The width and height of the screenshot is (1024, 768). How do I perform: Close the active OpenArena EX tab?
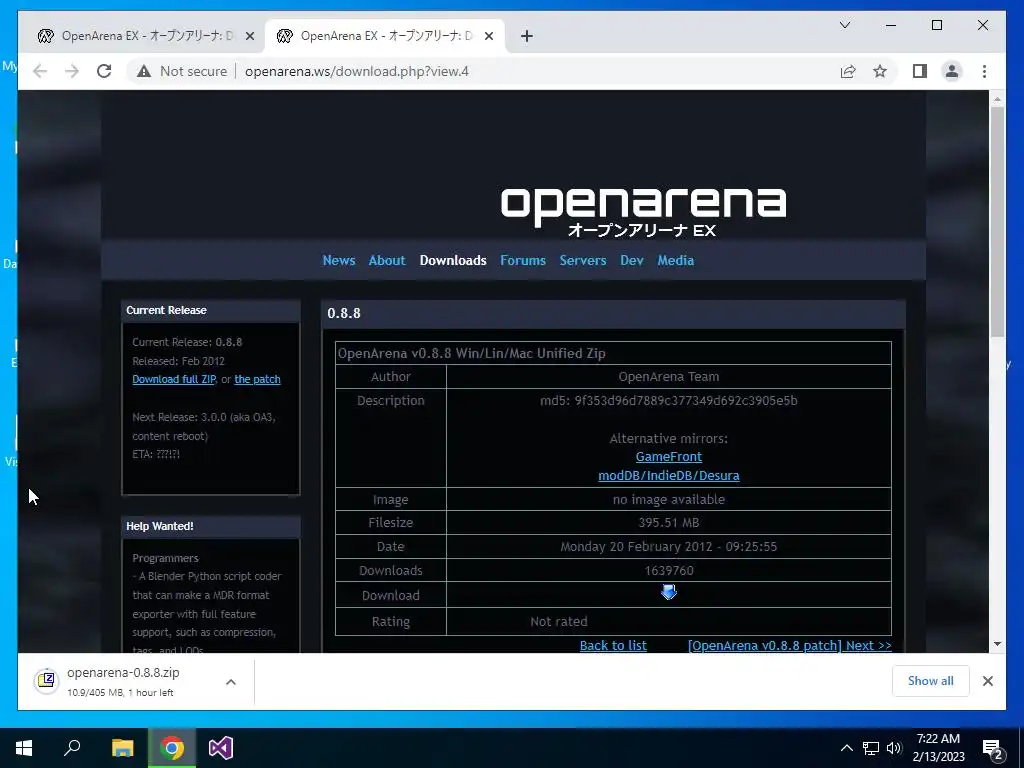point(488,36)
